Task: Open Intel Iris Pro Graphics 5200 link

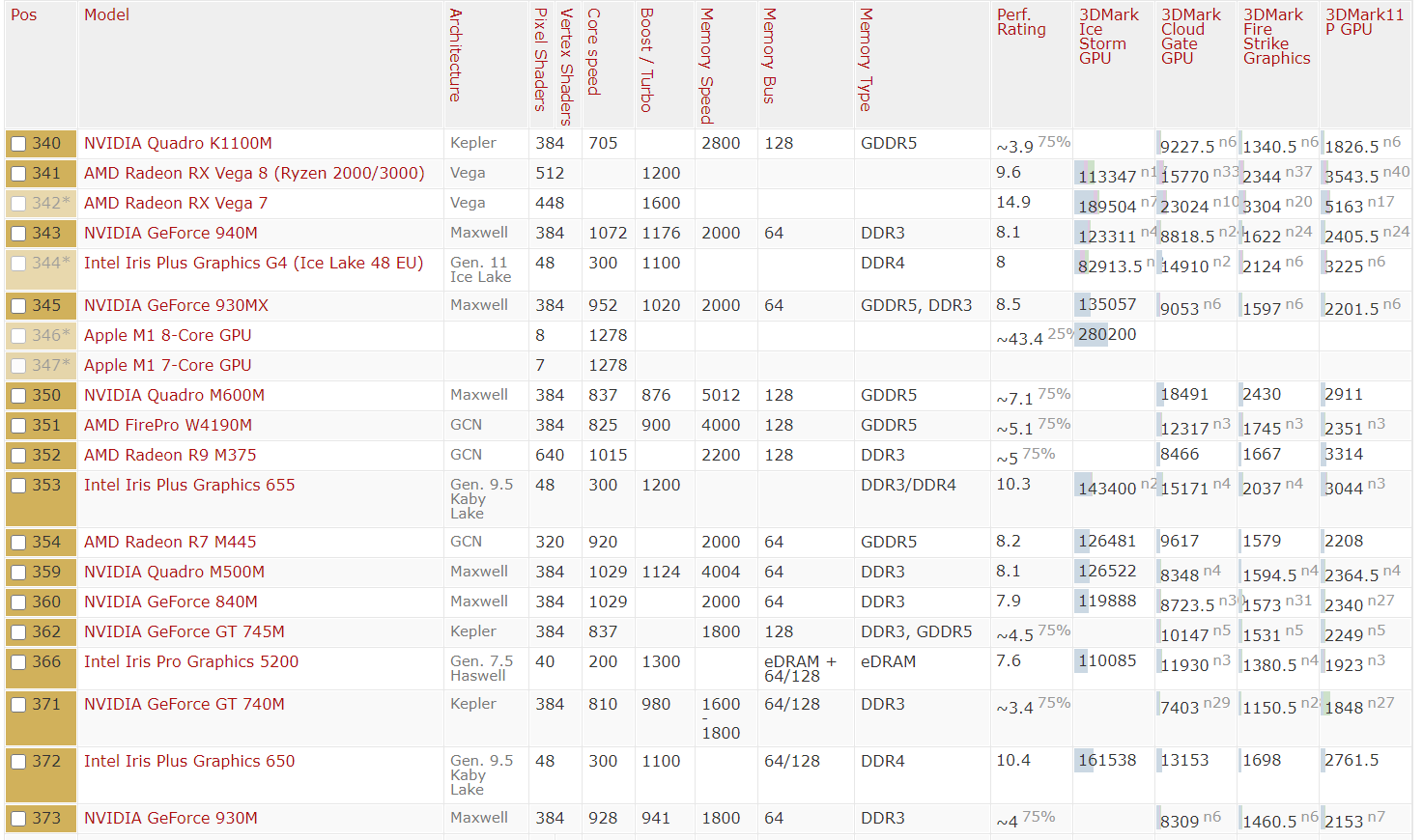Action: [x=191, y=661]
